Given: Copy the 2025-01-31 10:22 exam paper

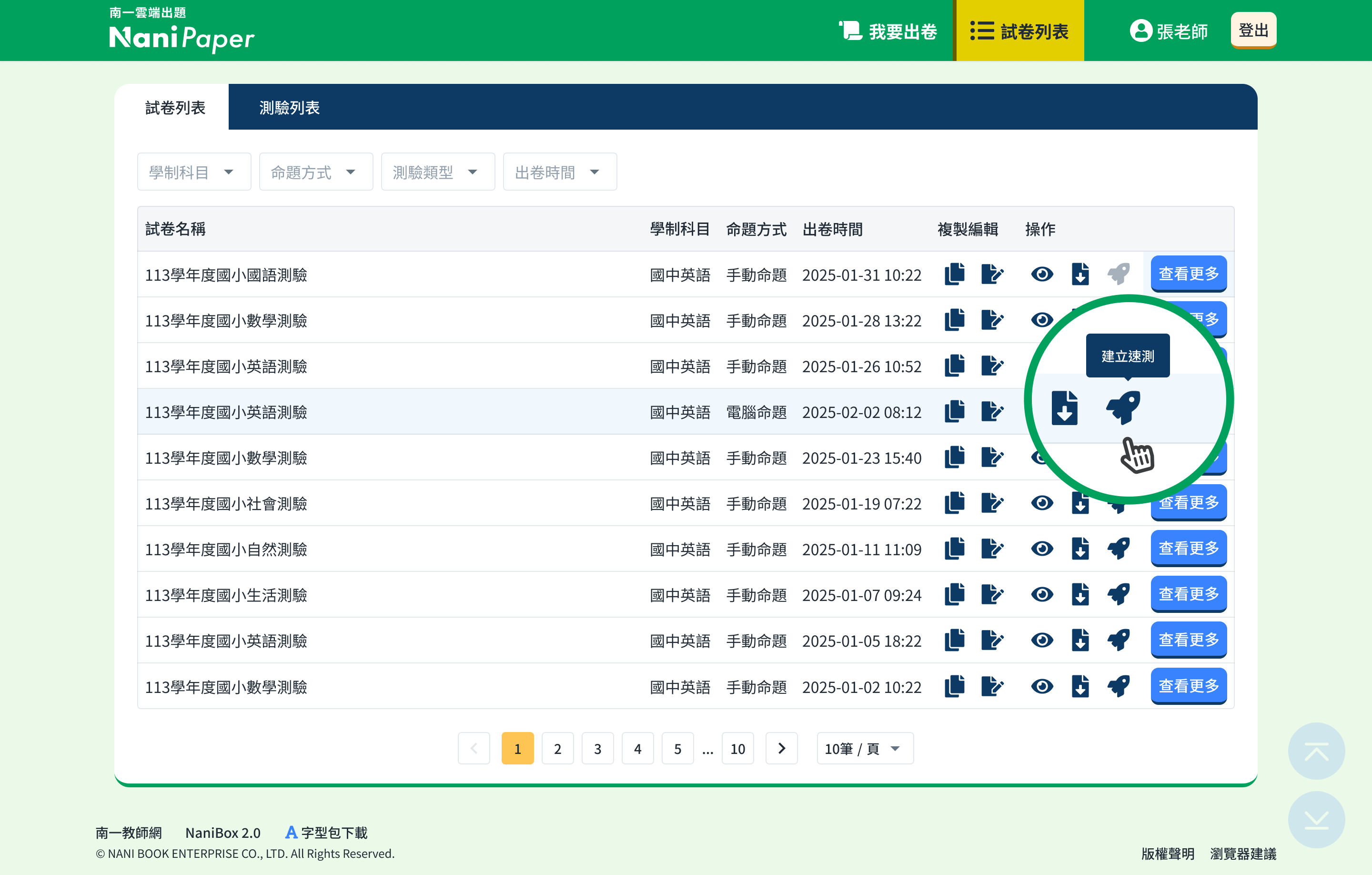Looking at the screenshot, I should [954, 274].
